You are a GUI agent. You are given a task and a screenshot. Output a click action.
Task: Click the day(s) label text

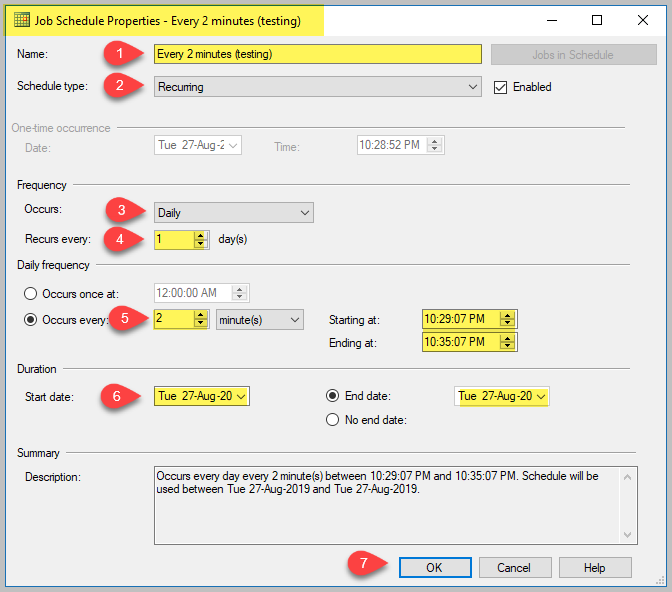pos(233,239)
